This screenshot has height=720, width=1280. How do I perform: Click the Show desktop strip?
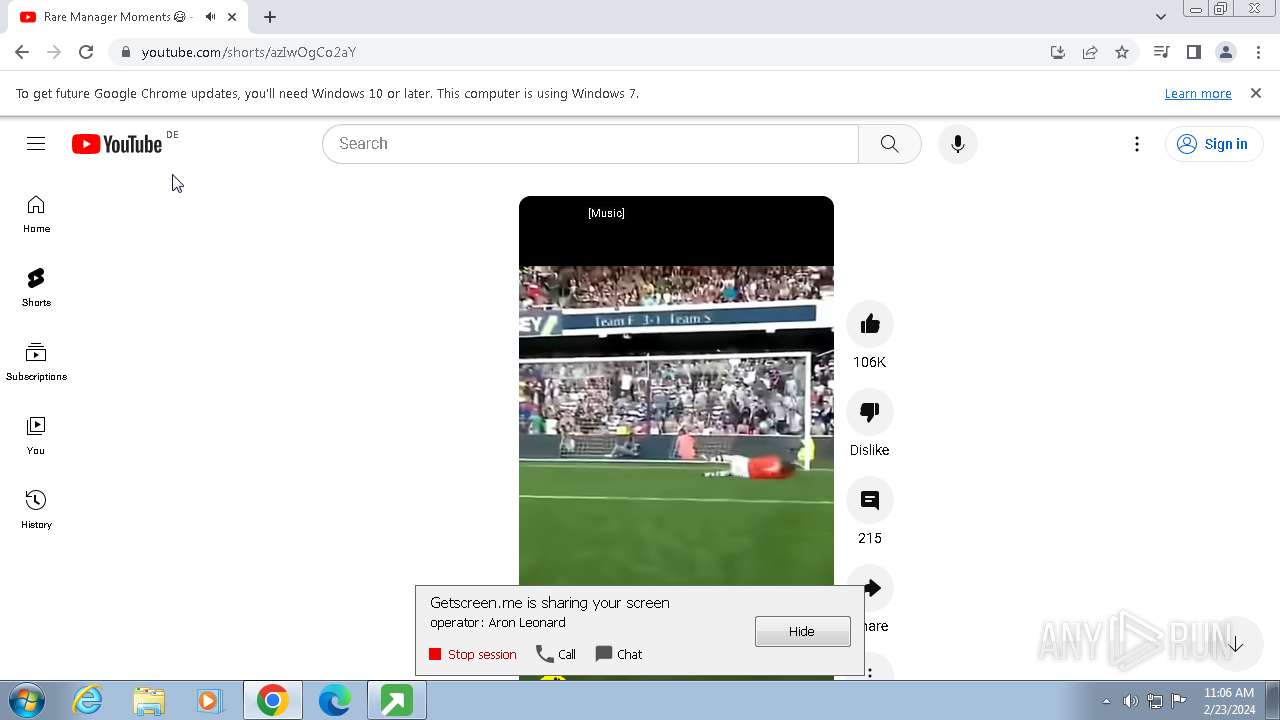point(1272,701)
